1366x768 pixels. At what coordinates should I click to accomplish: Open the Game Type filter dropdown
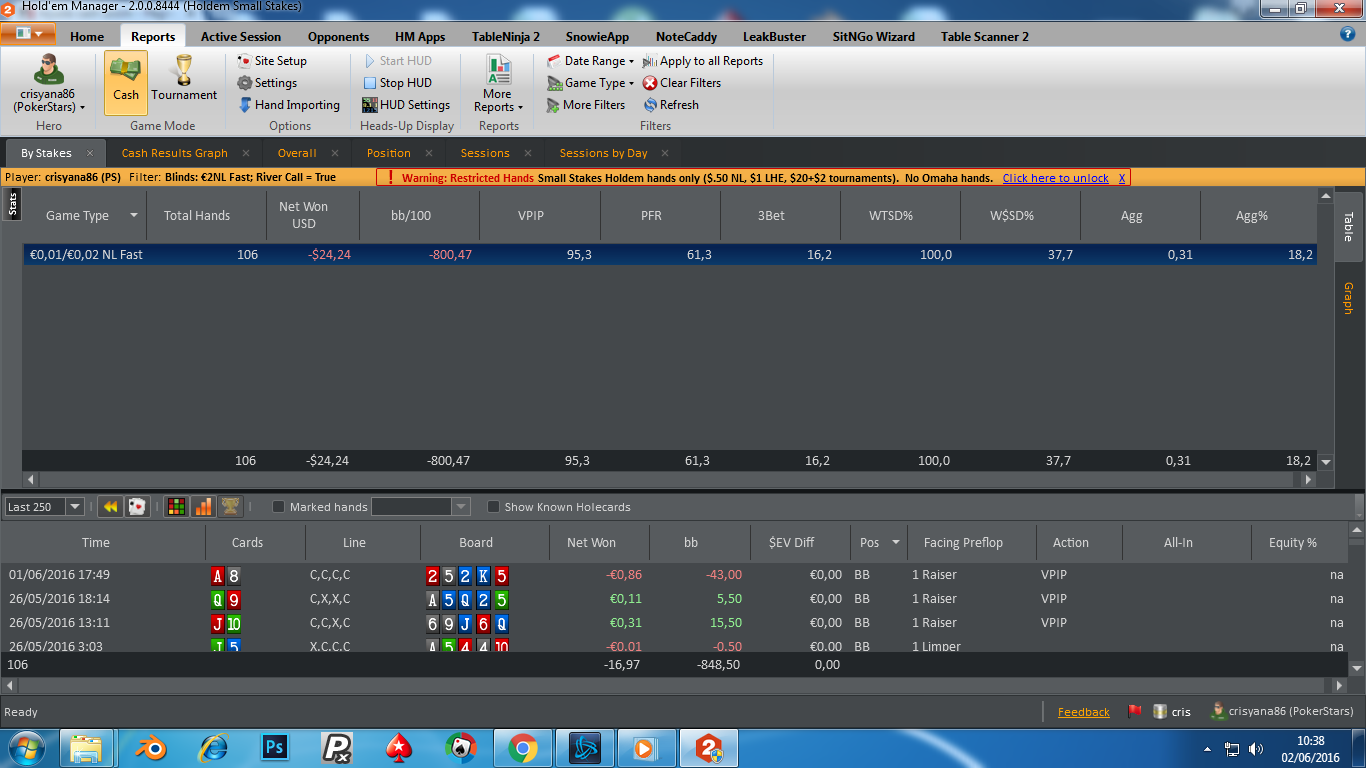590,83
